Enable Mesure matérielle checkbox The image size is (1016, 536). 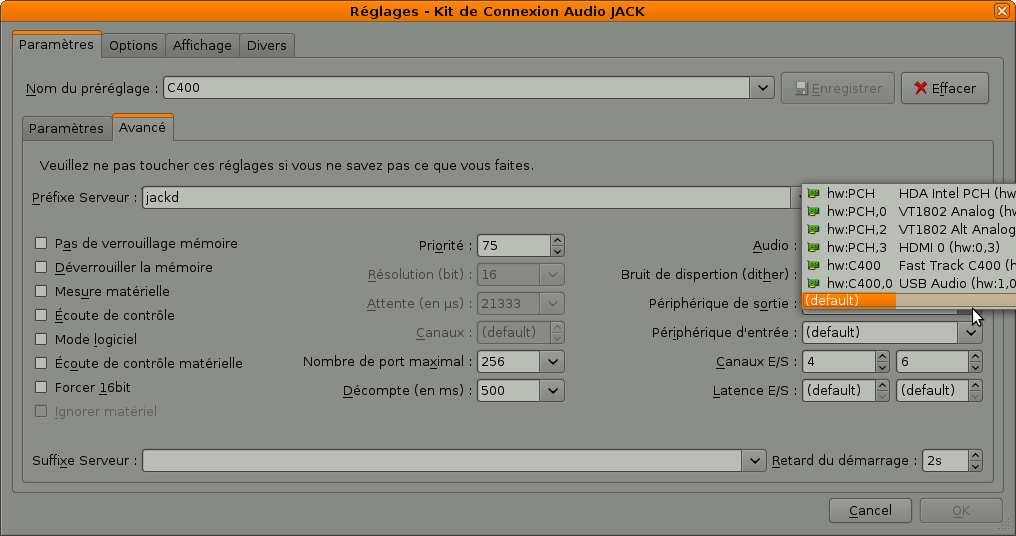[41, 291]
